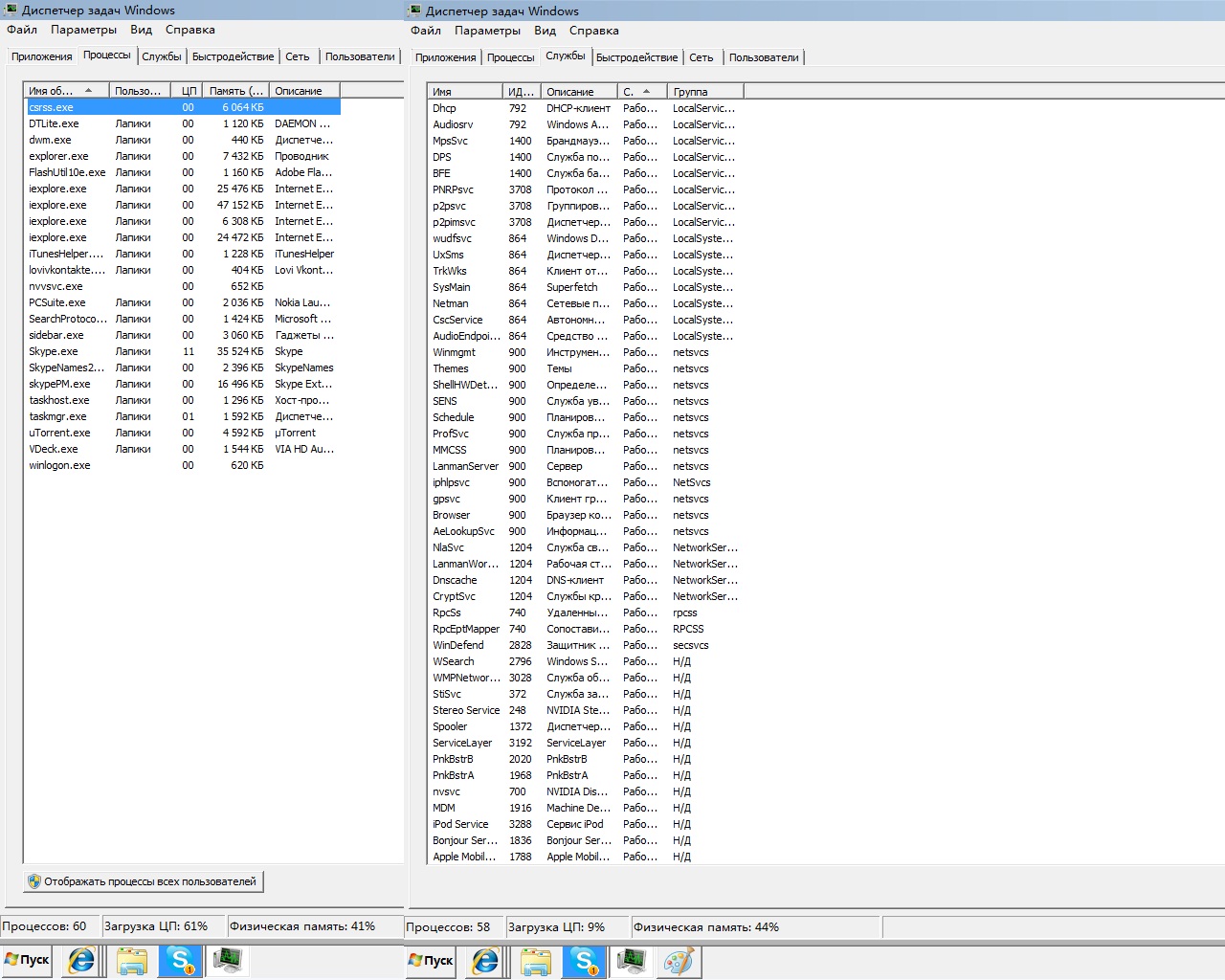The image size is (1225, 980).
Task: Click the Загрузка ЦП: 61% status entry
Action: click(x=164, y=926)
